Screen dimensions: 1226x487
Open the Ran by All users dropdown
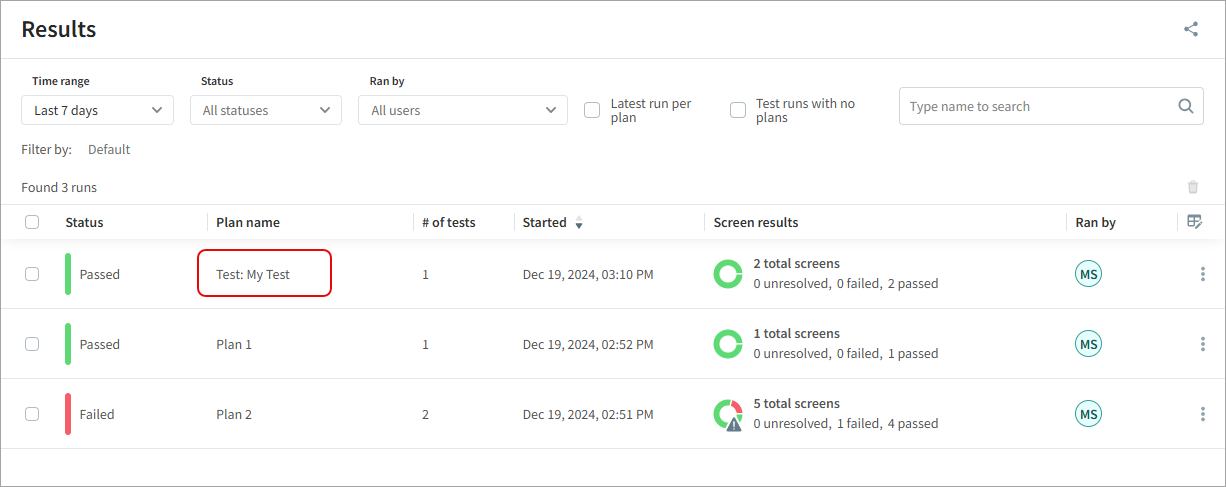pyautogui.click(x=462, y=110)
